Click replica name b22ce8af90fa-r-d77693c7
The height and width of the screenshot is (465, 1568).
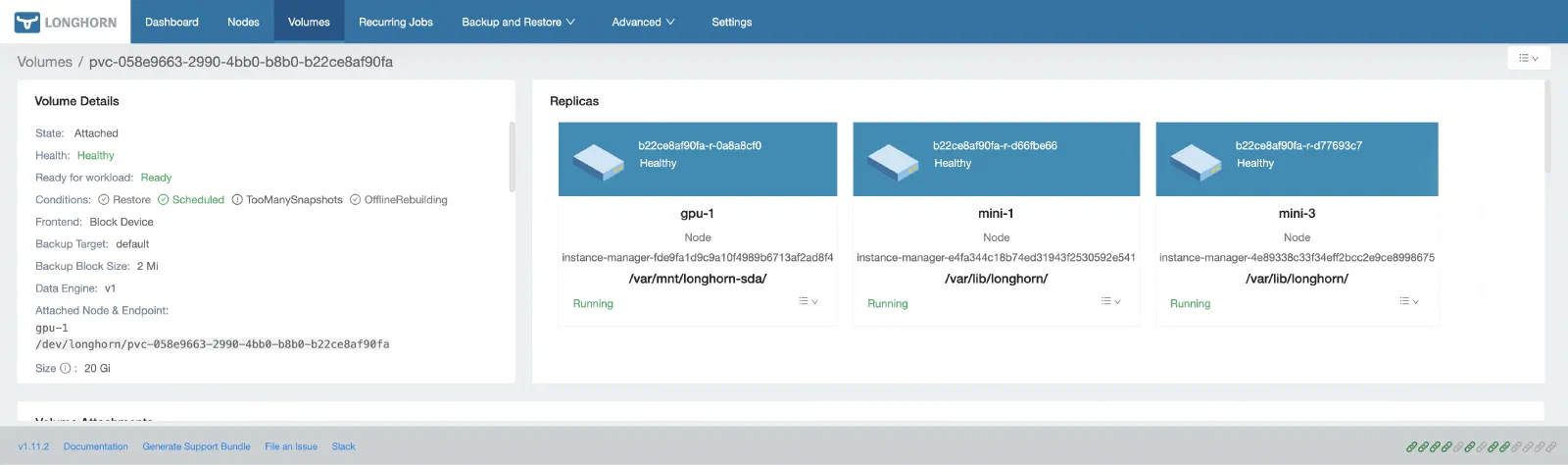1298,145
